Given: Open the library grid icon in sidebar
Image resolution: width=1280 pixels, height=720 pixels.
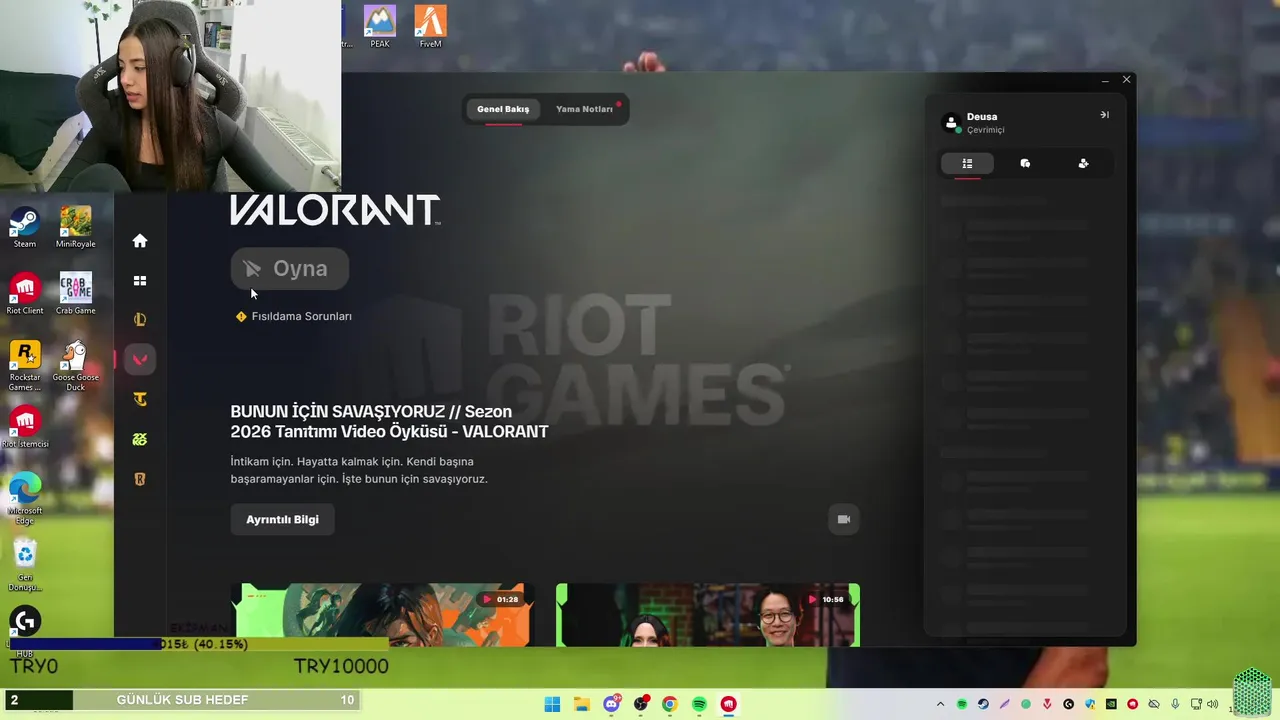Looking at the screenshot, I should coord(140,281).
